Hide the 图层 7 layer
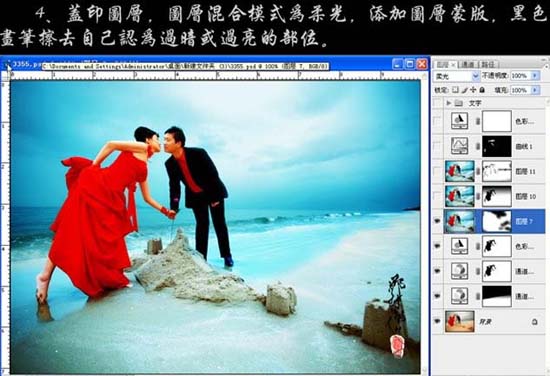Image resolution: width=550 pixels, height=376 pixels. [x=437, y=221]
